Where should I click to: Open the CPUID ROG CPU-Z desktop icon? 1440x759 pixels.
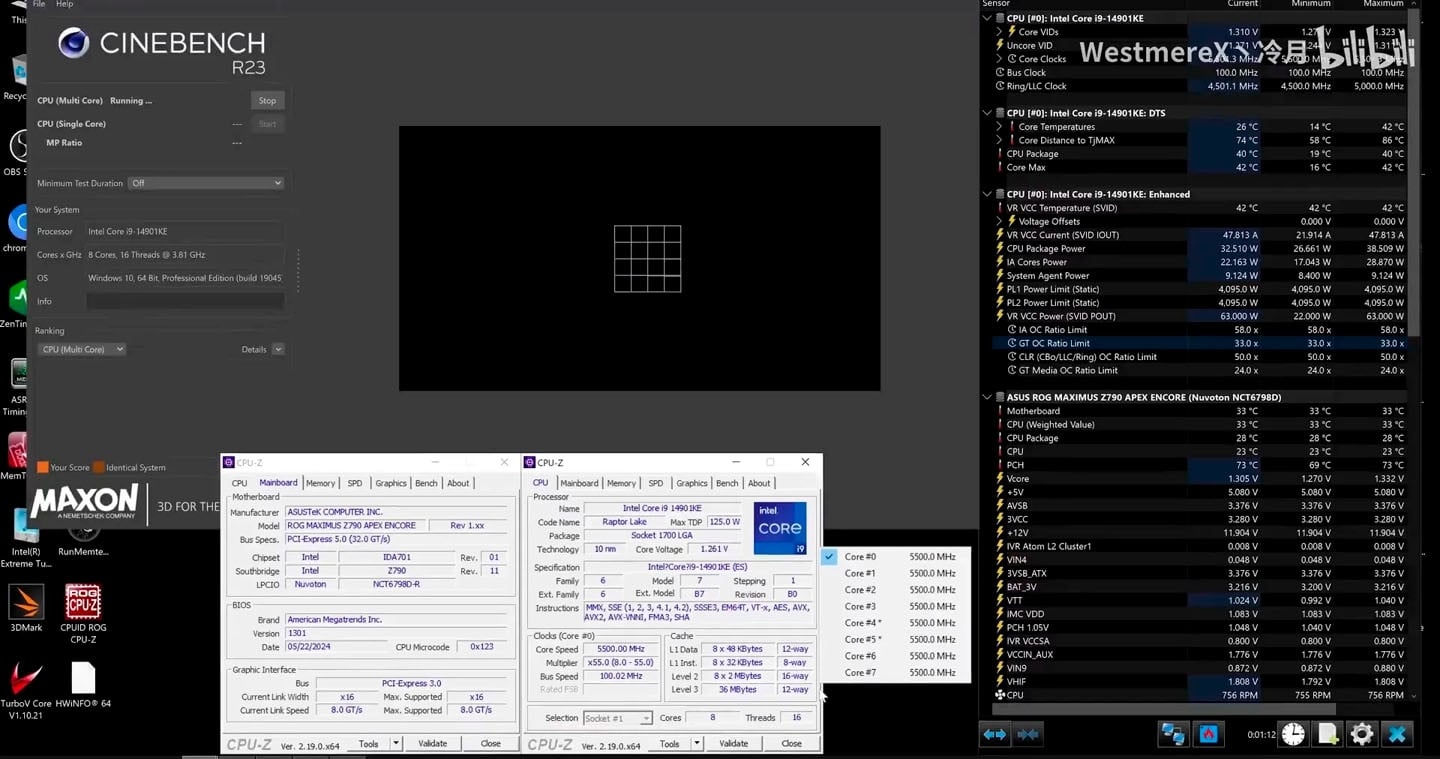tap(83, 614)
